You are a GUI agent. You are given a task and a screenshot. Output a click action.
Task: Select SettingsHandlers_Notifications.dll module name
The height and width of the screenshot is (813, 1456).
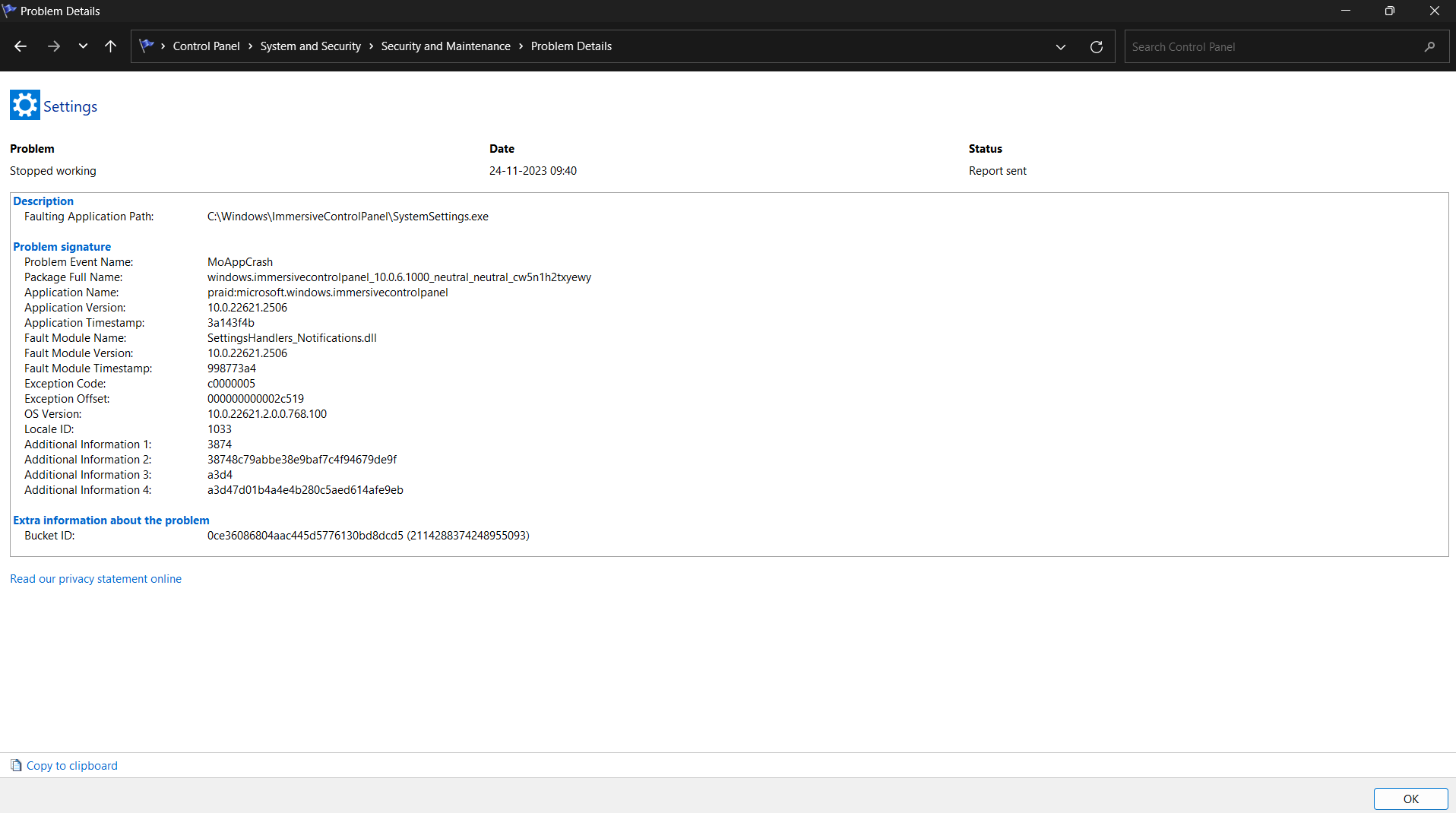(x=292, y=338)
